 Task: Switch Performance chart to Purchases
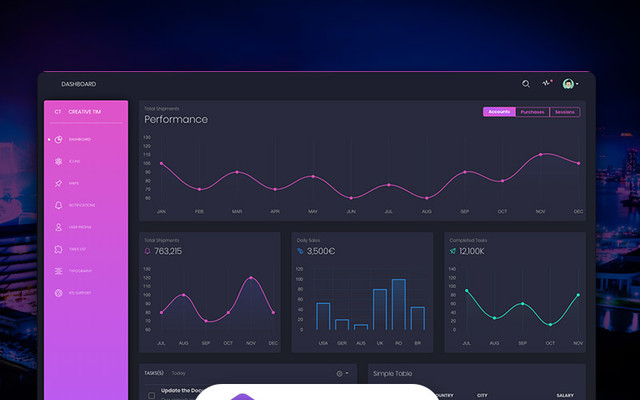[x=533, y=112]
